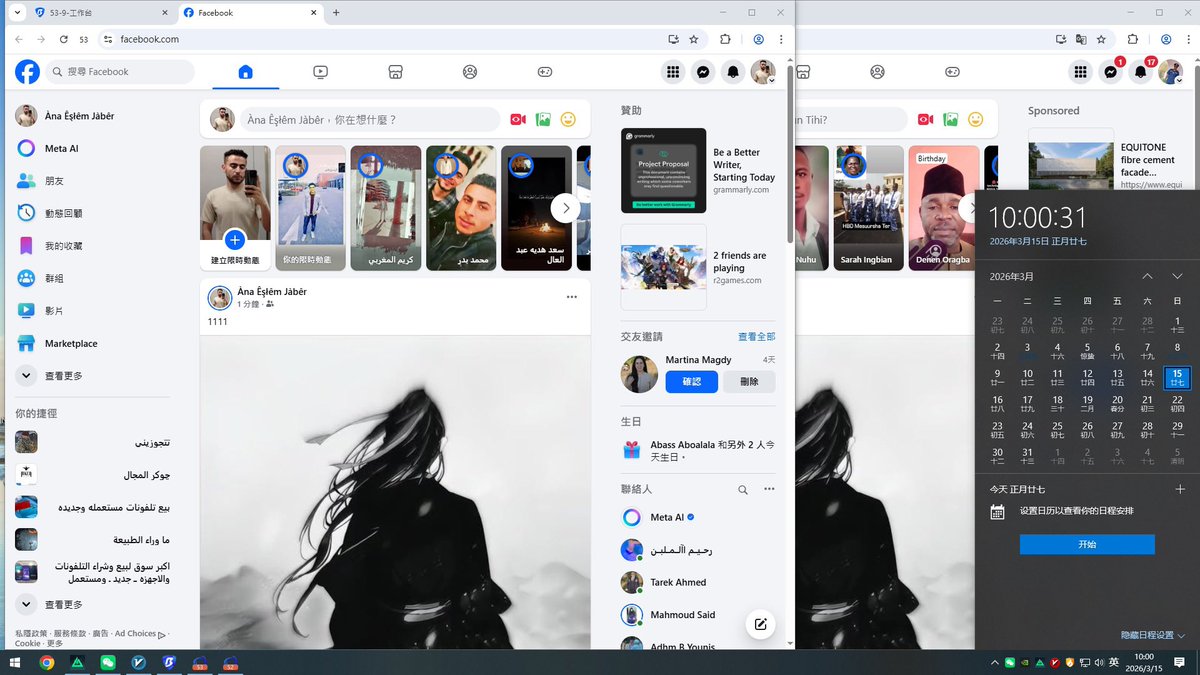Open 影片 (Video) in left sidebar

[x=92, y=311]
